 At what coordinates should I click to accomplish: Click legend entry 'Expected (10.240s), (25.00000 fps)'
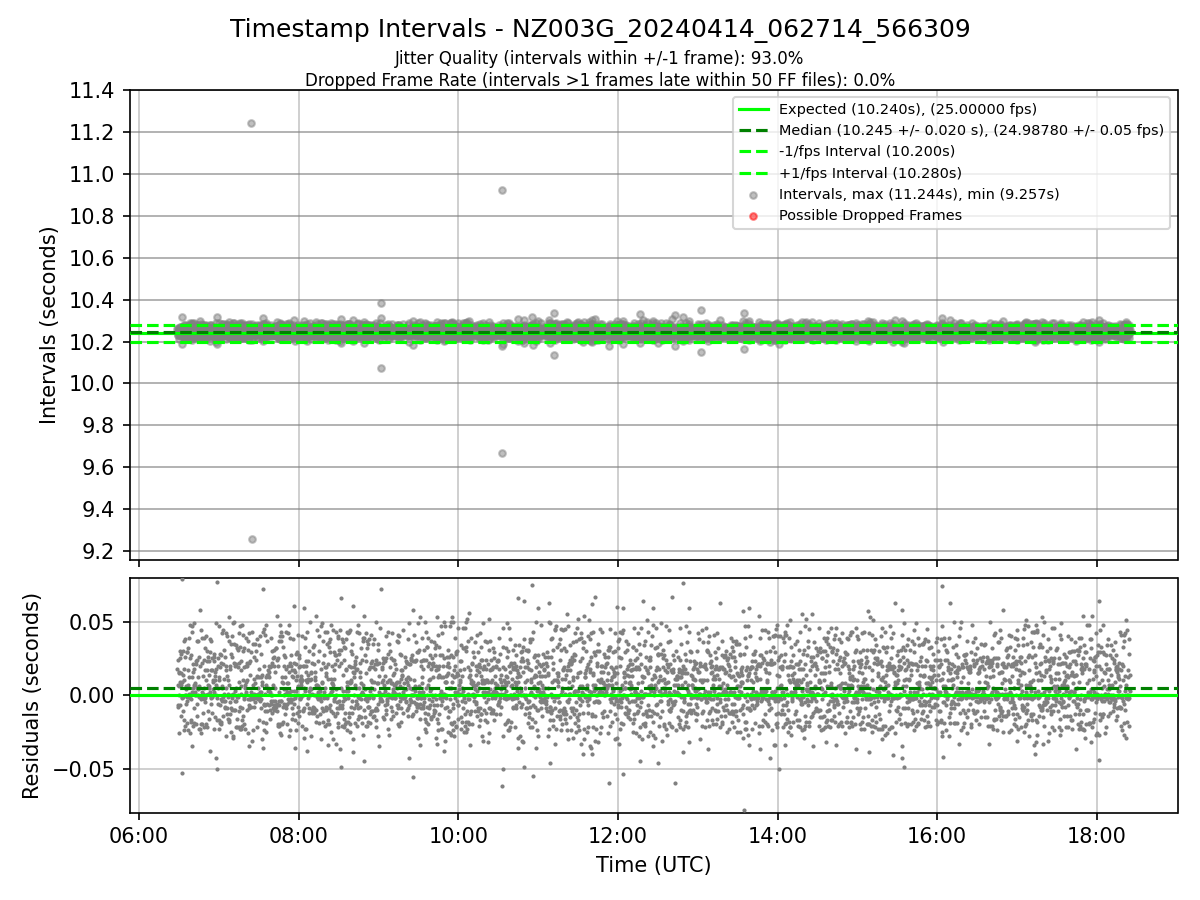point(908,109)
